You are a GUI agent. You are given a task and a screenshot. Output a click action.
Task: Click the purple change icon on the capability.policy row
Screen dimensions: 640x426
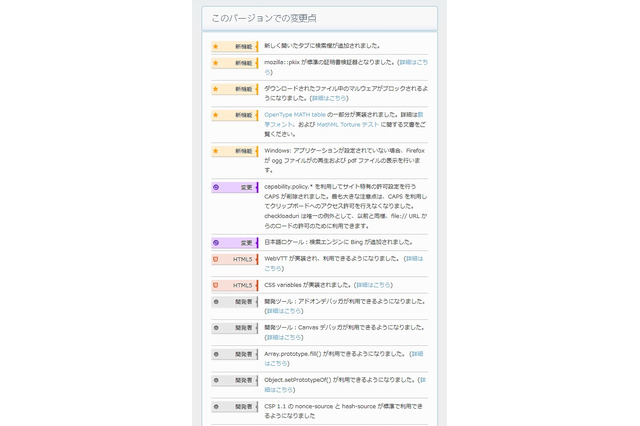(216, 187)
